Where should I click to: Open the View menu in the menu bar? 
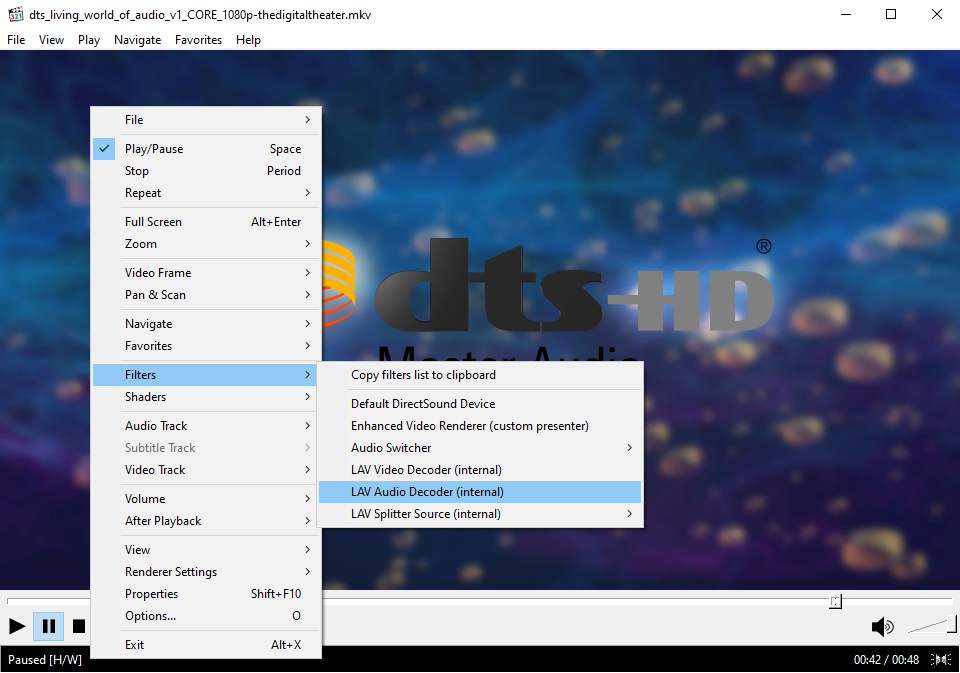[x=51, y=40]
